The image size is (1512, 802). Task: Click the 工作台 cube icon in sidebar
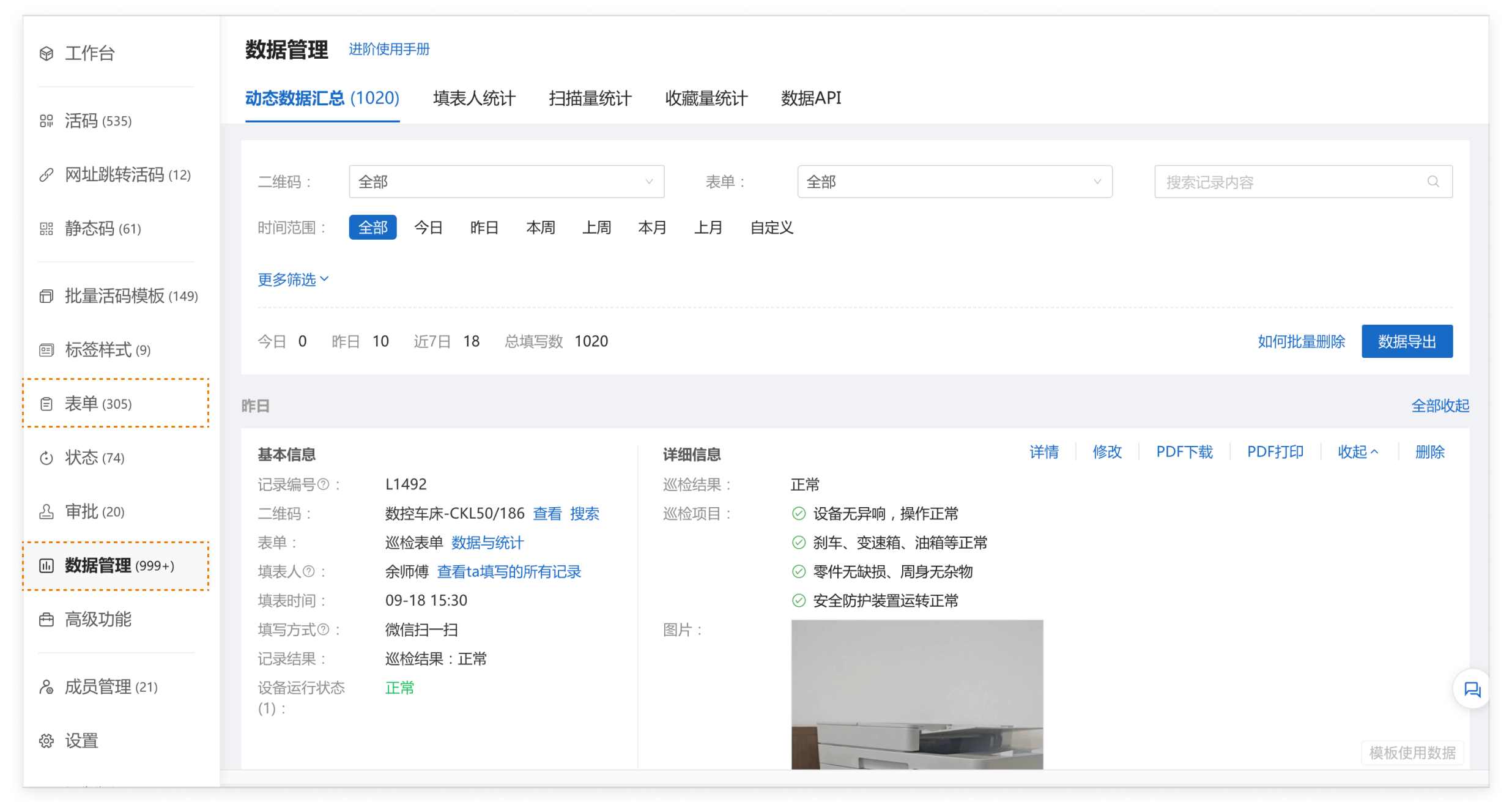pos(46,54)
